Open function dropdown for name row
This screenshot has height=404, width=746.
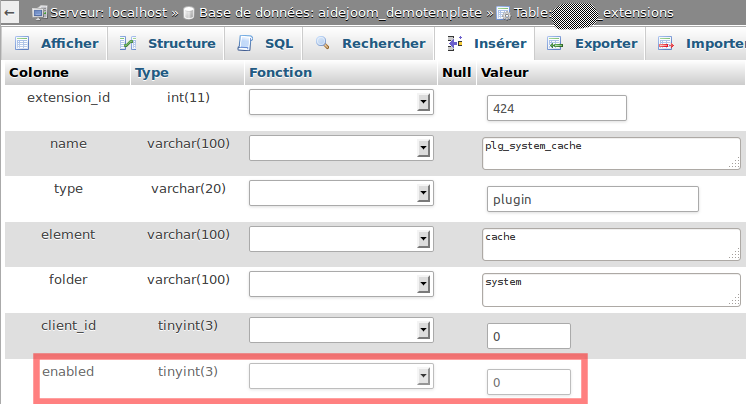pyautogui.click(x=424, y=148)
